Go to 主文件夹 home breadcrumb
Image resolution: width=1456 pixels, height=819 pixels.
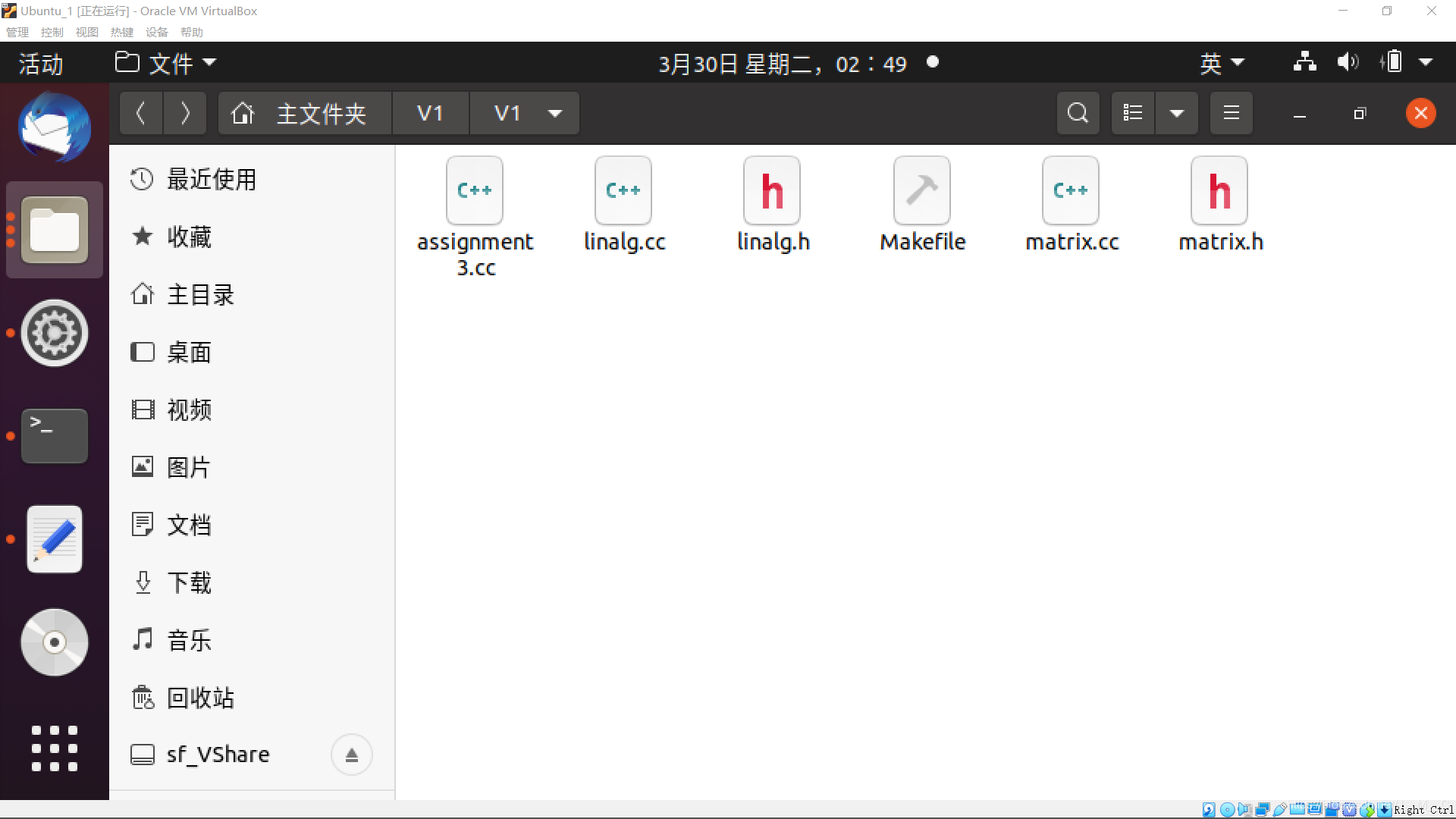[305, 114]
